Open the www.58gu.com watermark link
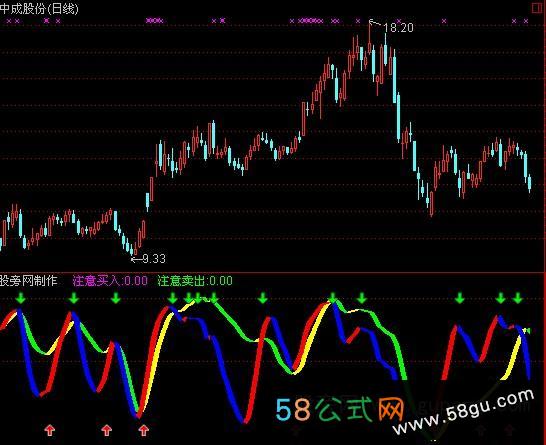Screen dimensions: 546x445 (x=463, y=412)
